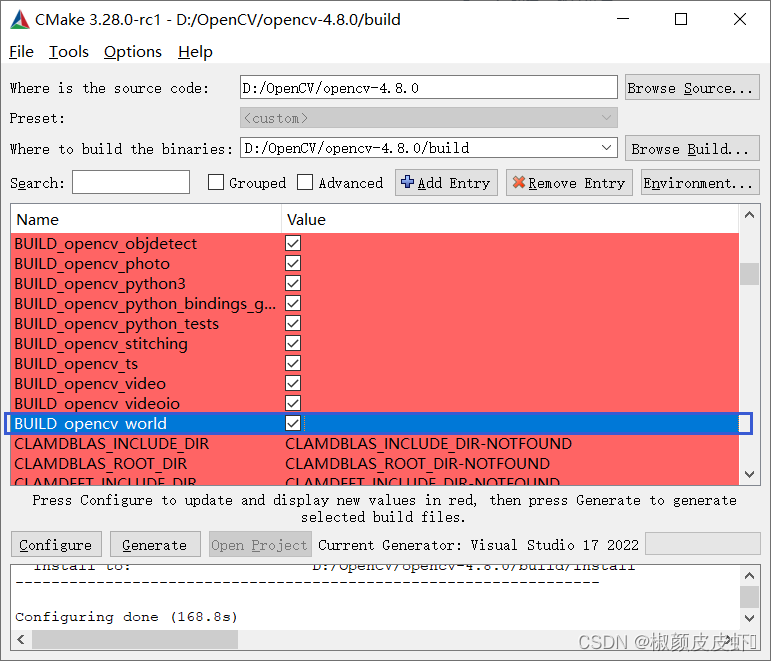Open the Help menu

tap(195, 52)
